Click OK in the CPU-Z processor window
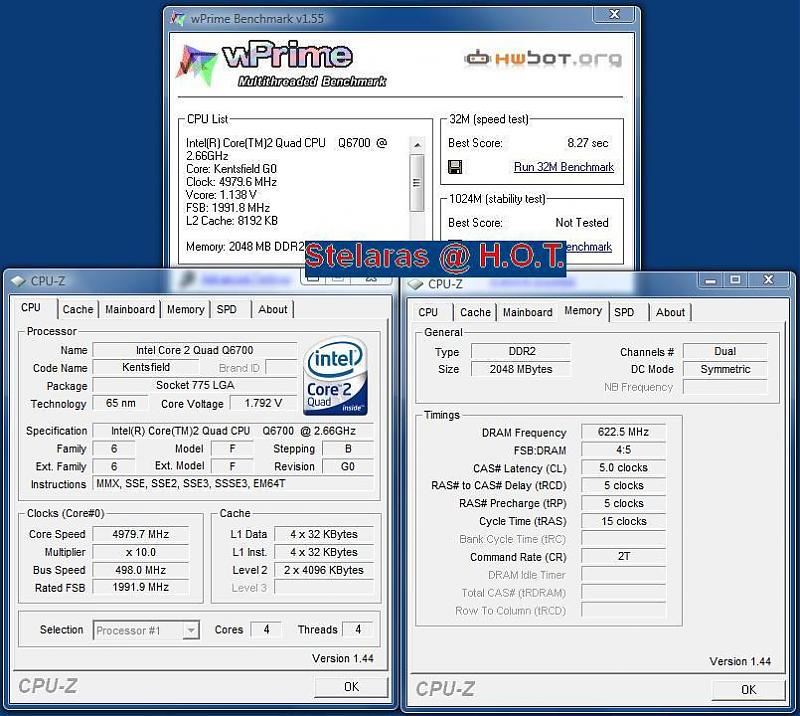800x716 pixels. click(x=351, y=687)
